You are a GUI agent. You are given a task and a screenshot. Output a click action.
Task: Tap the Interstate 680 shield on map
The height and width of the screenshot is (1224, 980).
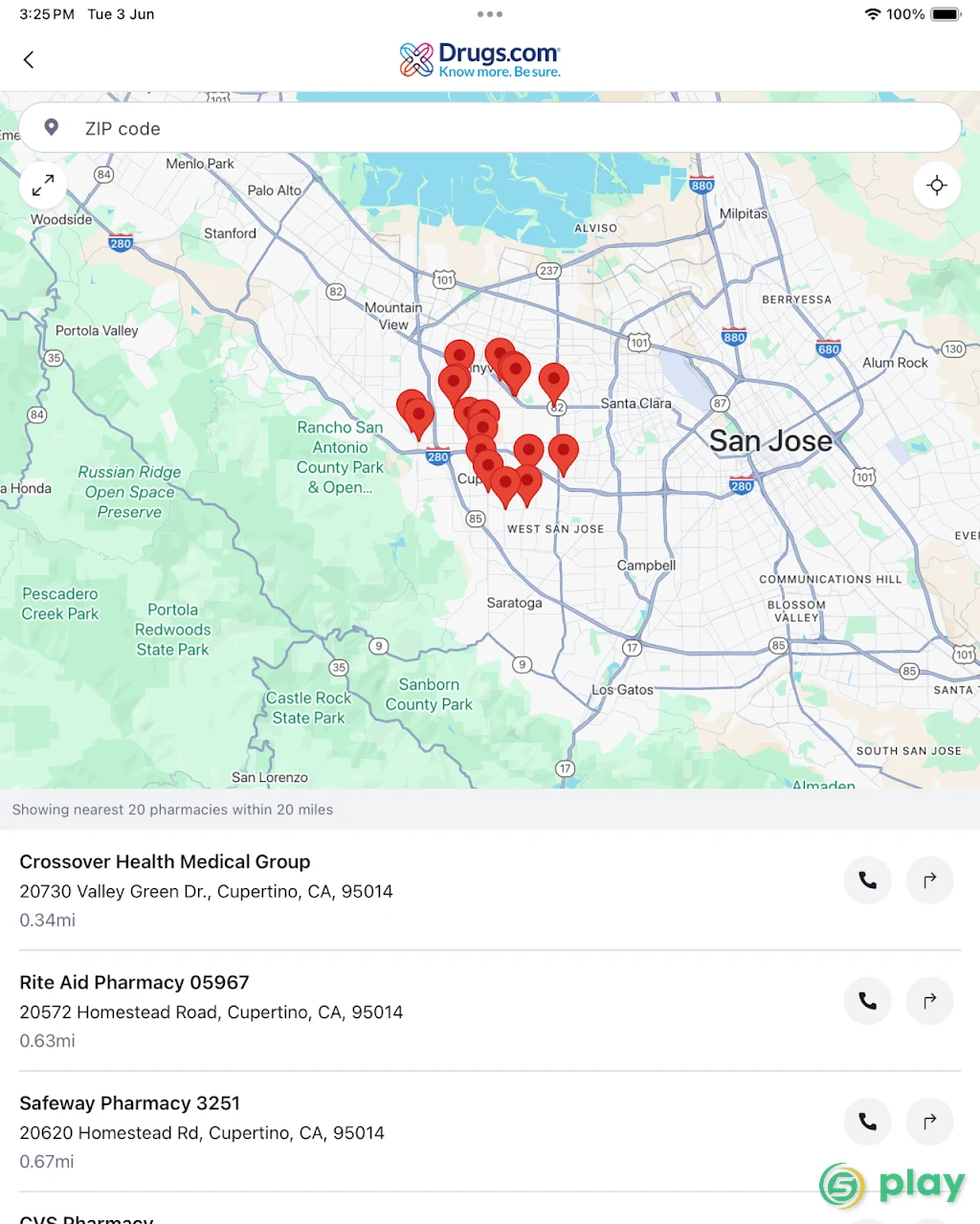(x=829, y=348)
